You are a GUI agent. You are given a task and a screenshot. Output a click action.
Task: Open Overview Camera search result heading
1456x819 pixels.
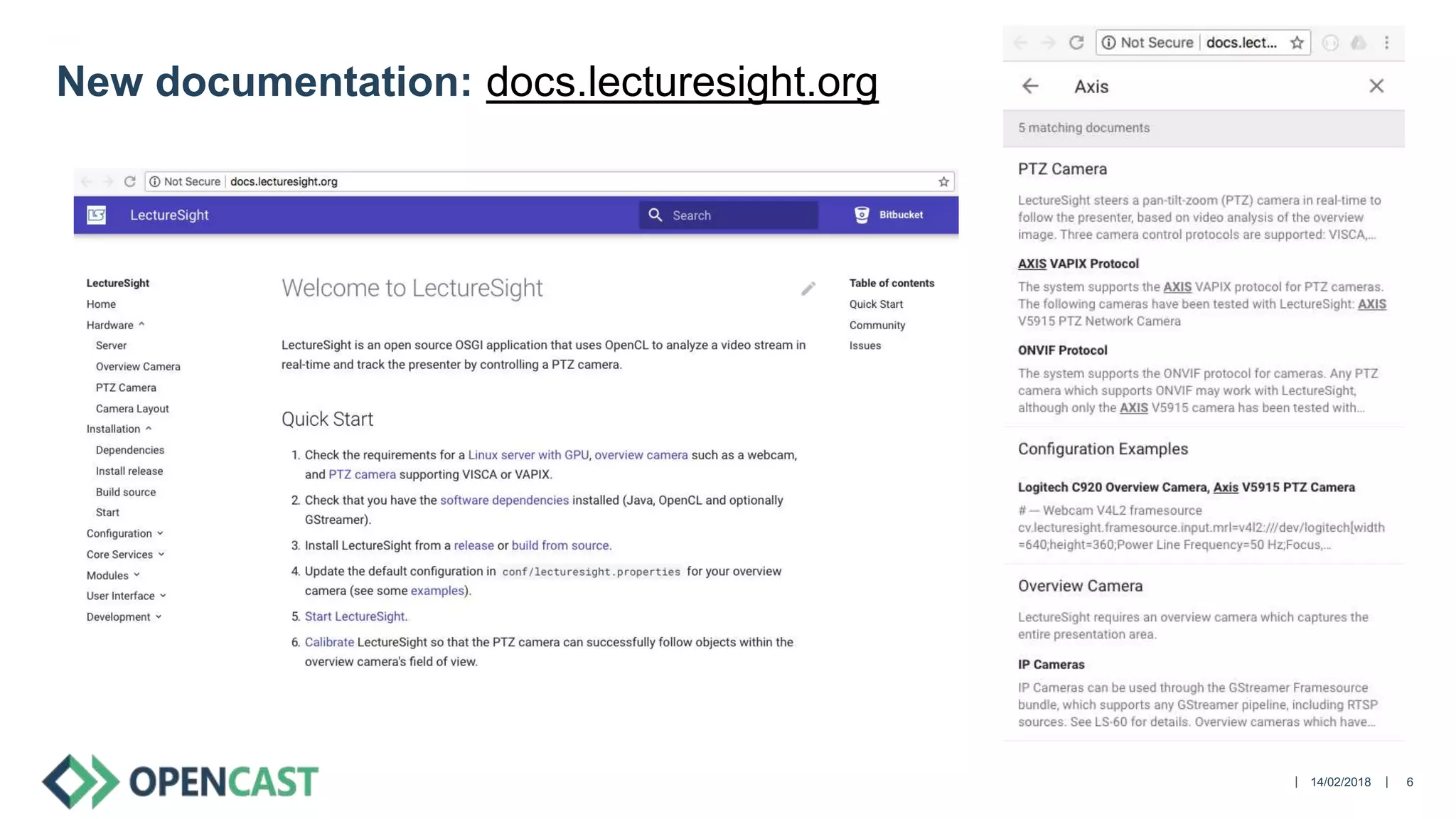point(1080,586)
